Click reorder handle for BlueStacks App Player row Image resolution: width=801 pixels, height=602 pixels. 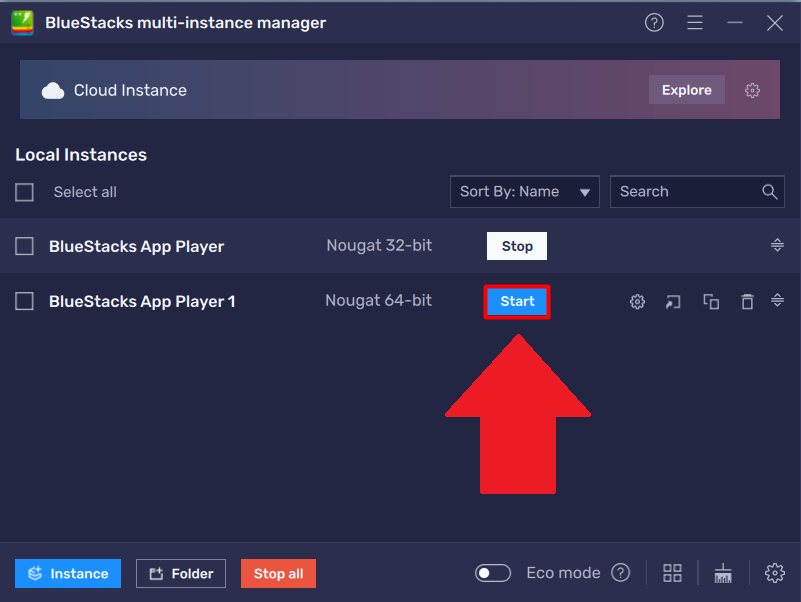[777, 245]
